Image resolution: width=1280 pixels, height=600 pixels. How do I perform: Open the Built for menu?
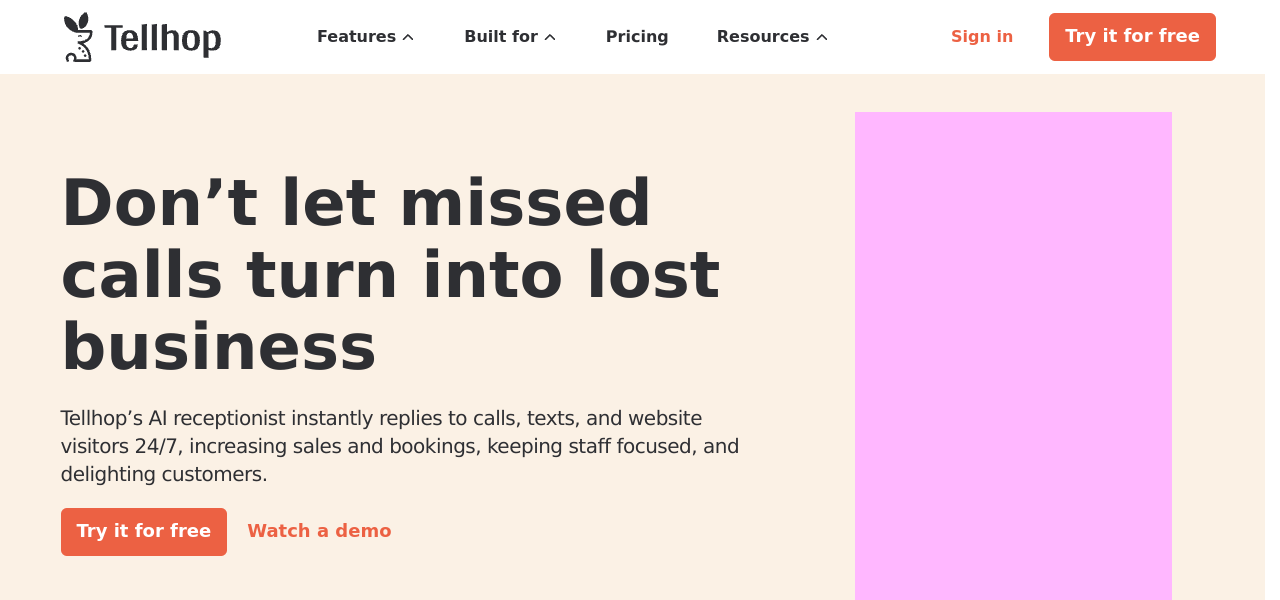click(500, 37)
